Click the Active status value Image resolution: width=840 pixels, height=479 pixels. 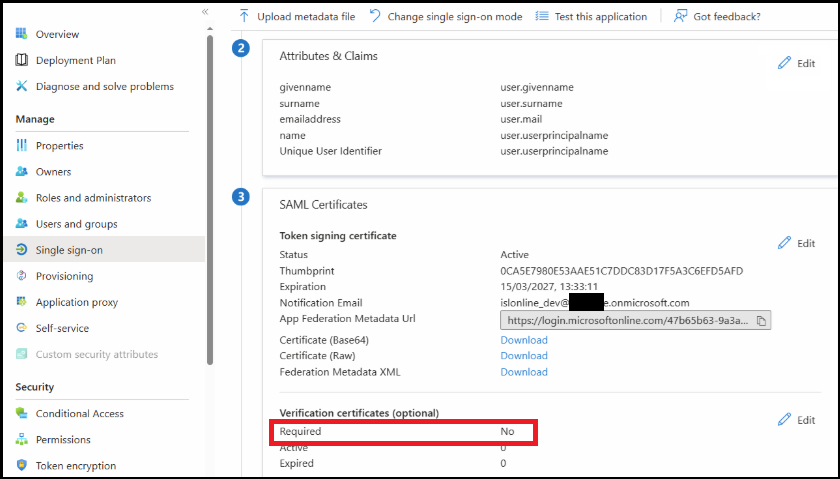click(514, 255)
